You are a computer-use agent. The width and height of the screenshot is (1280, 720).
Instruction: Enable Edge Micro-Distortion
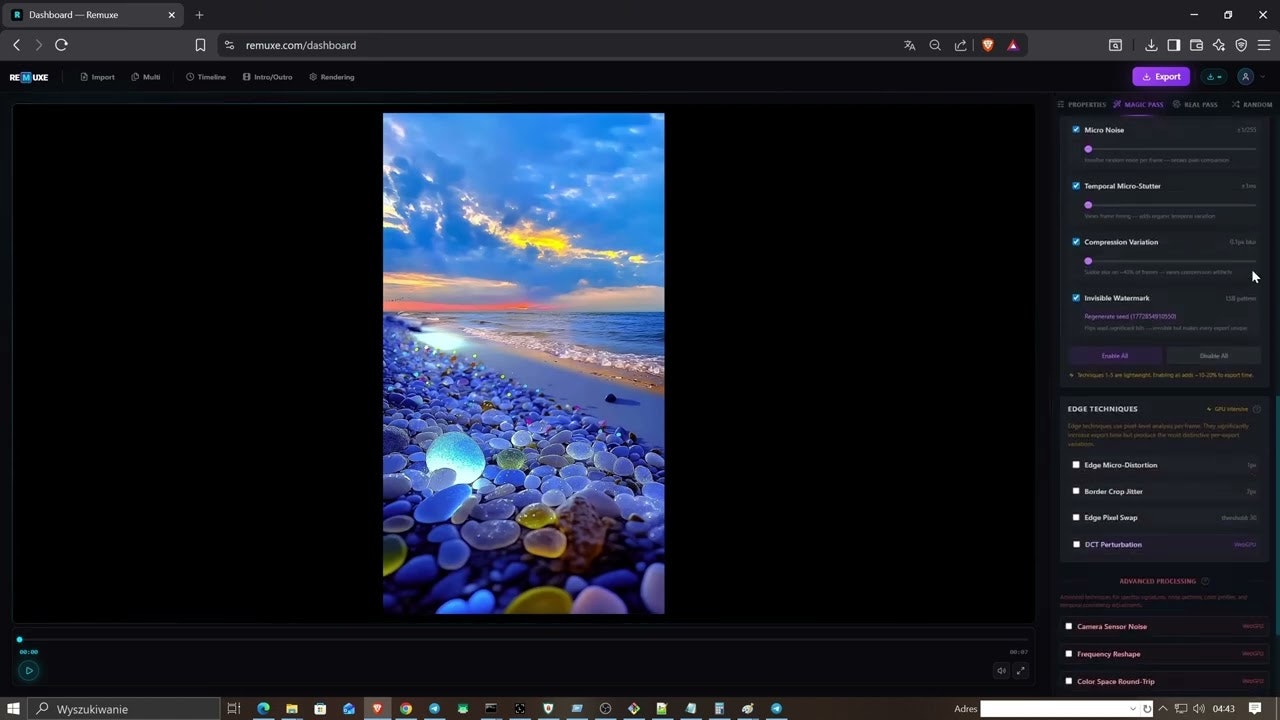1076,465
